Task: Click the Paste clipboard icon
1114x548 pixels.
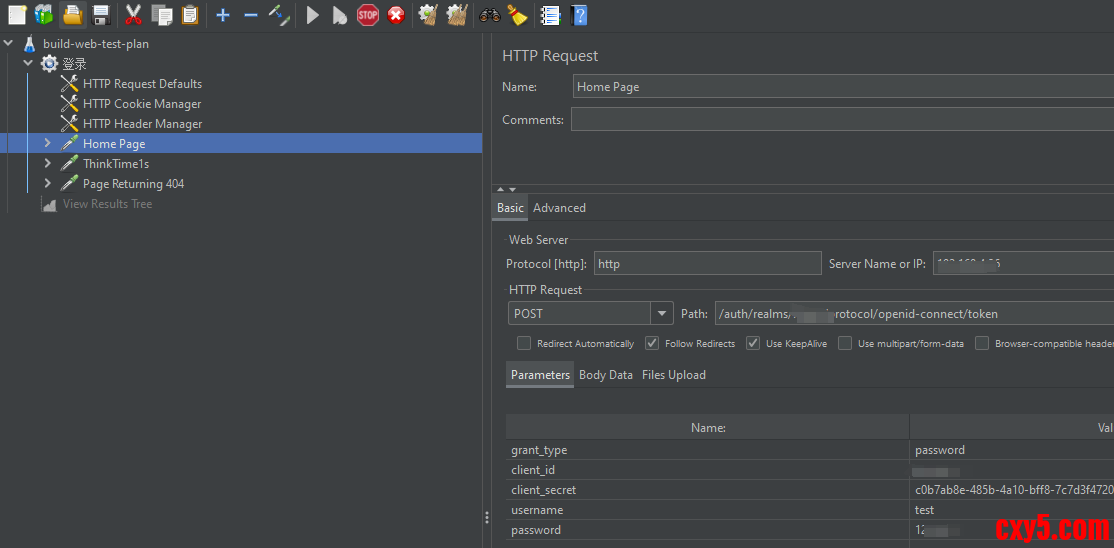Action: pos(190,15)
